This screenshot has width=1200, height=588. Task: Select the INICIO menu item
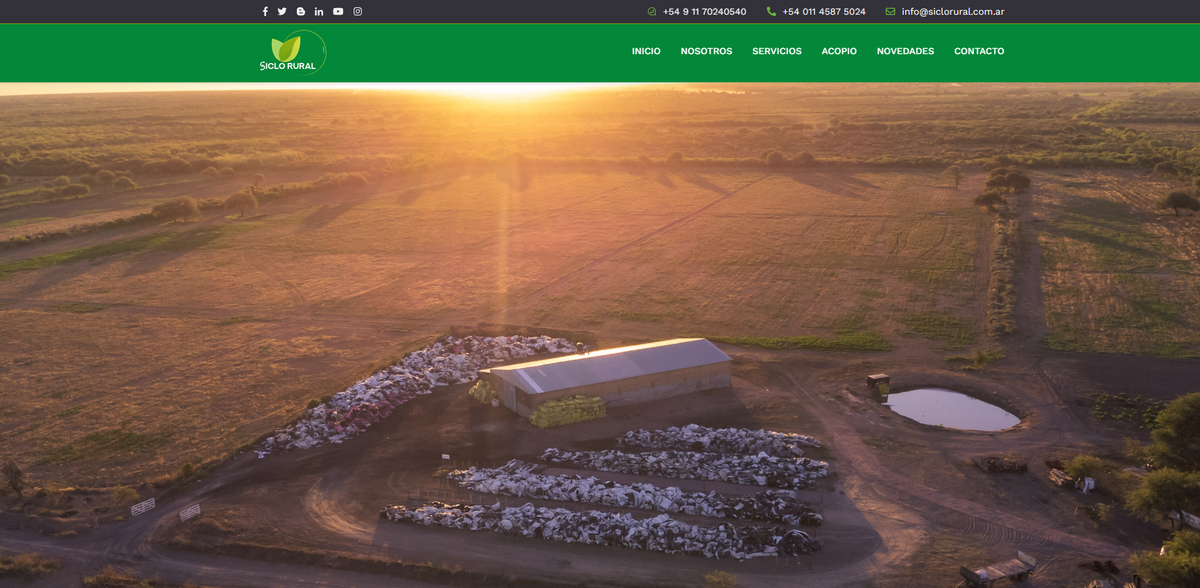coord(645,51)
